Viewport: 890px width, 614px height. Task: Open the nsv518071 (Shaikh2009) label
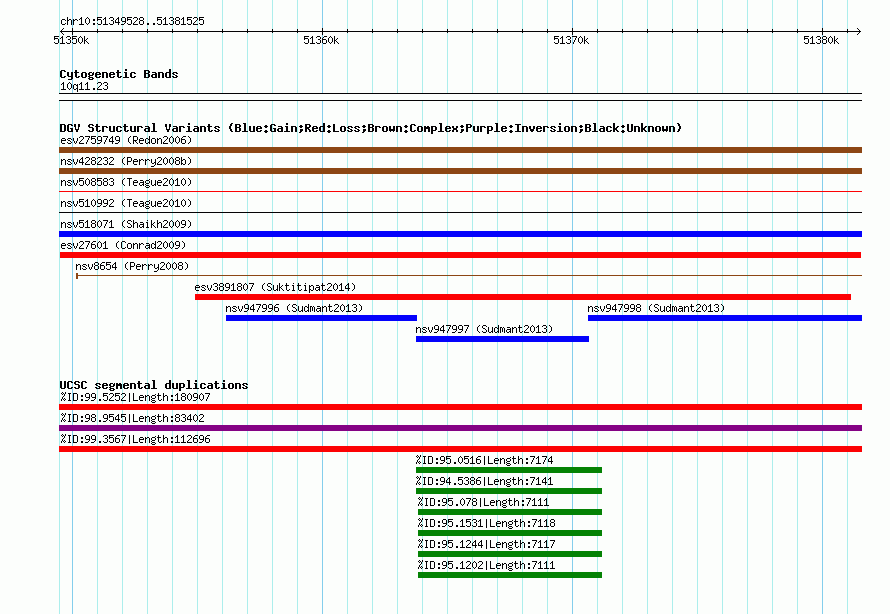click(x=126, y=224)
